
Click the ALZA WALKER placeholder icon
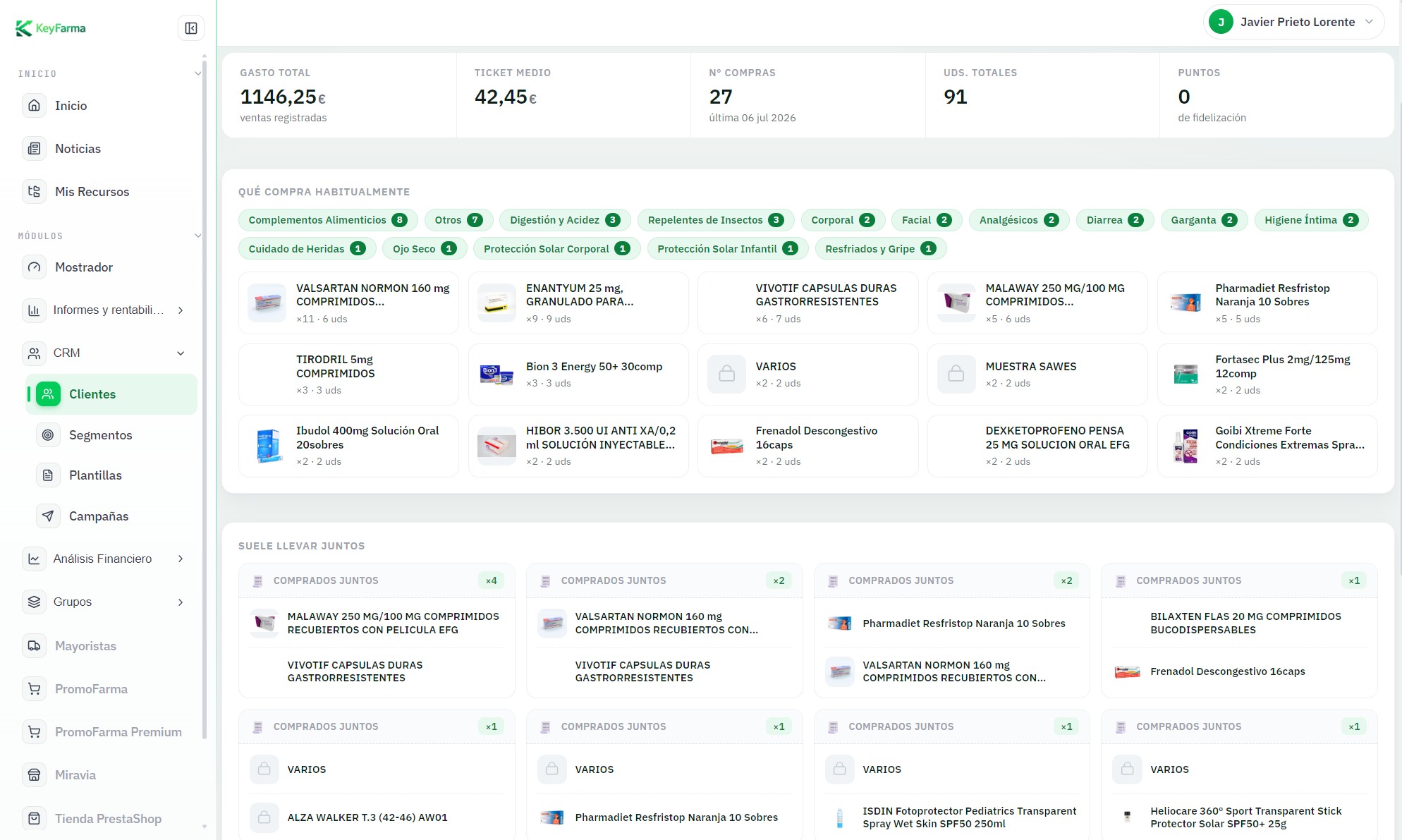click(264, 817)
